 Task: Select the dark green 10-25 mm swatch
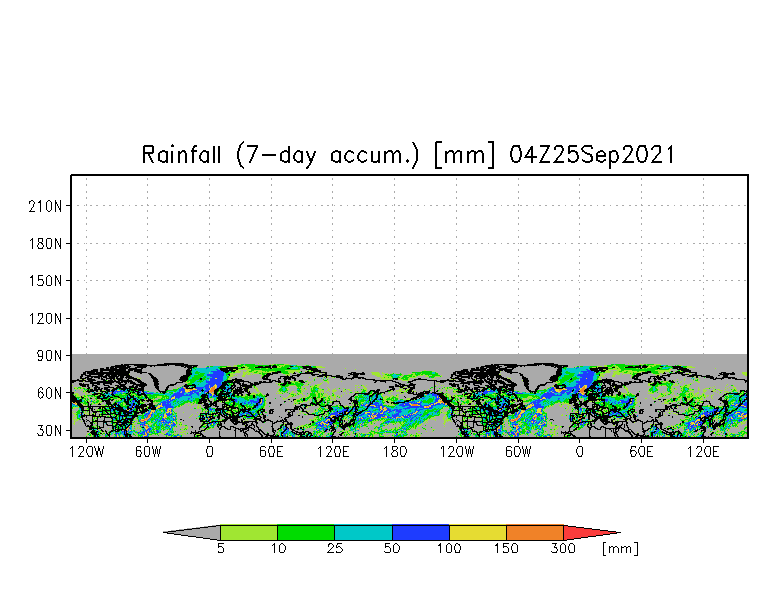[306, 532]
